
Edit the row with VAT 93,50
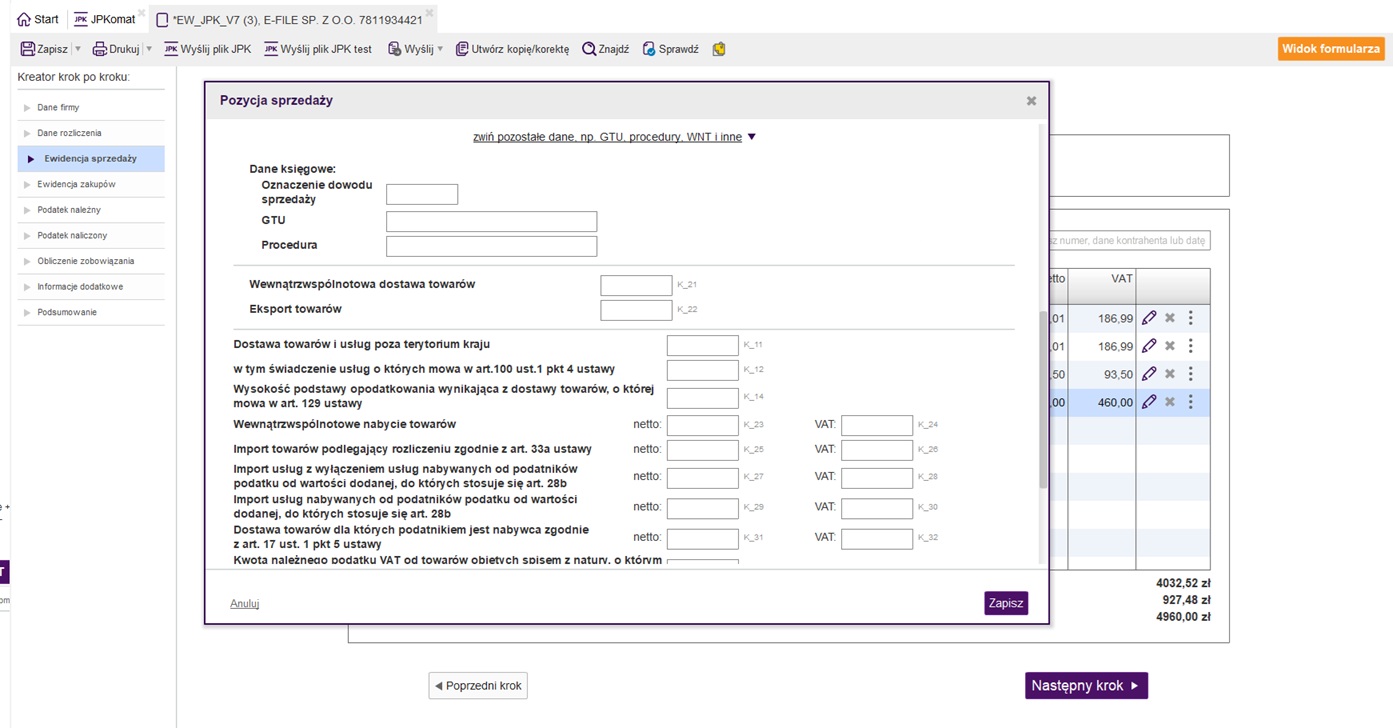pos(1149,374)
